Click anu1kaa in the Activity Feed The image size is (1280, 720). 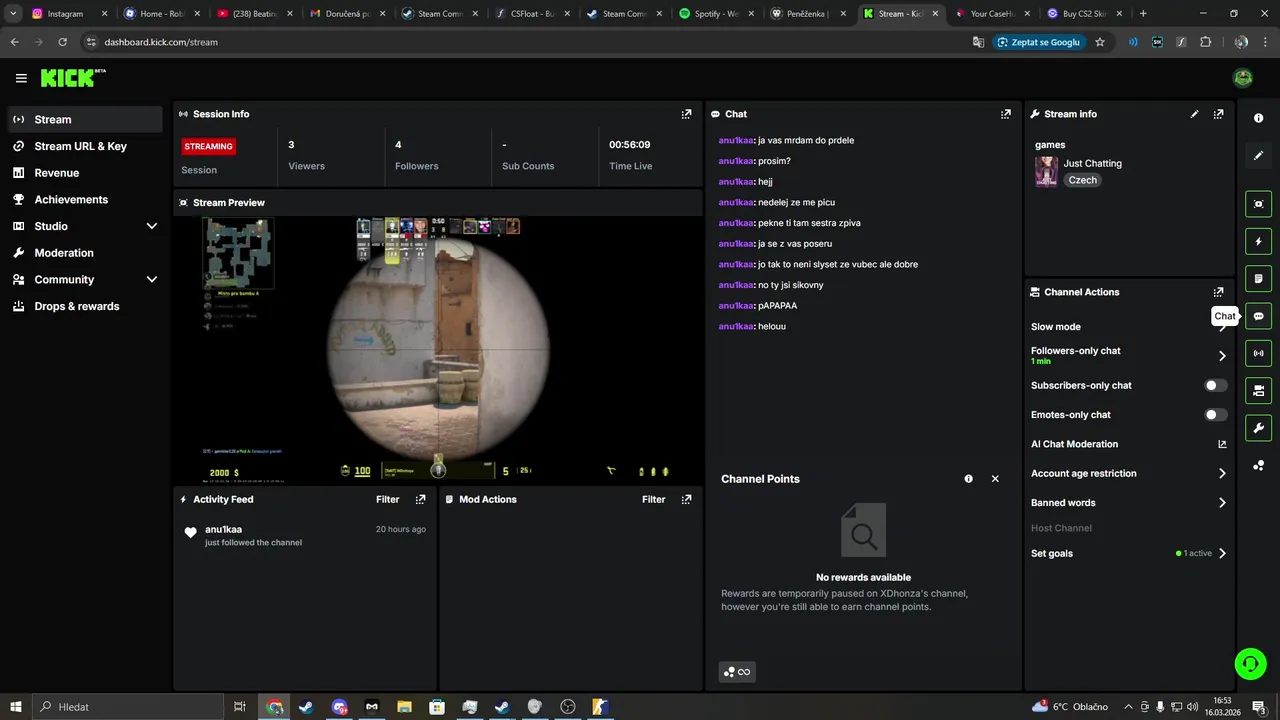click(x=223, y=529)
